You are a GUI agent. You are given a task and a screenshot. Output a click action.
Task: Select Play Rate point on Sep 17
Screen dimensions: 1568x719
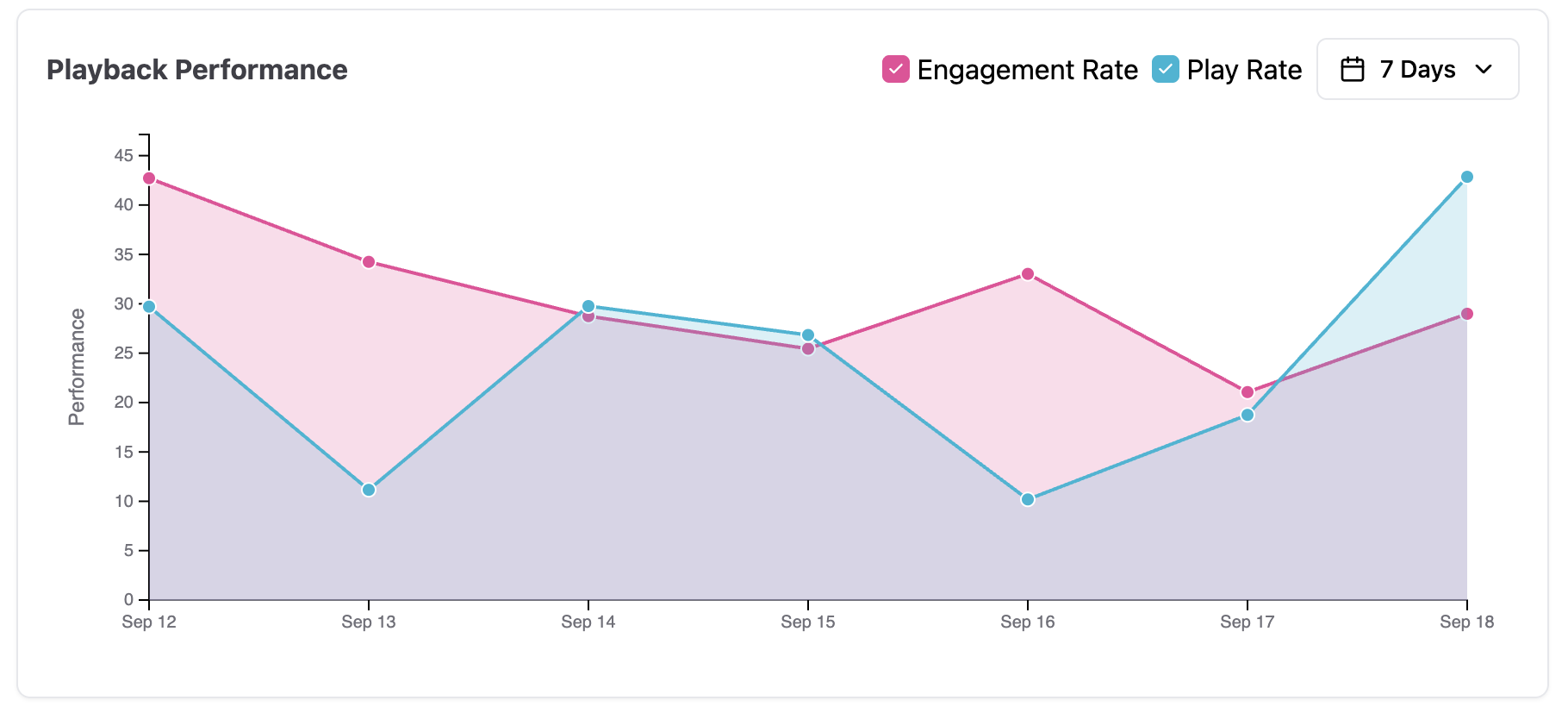[1248, 416]
